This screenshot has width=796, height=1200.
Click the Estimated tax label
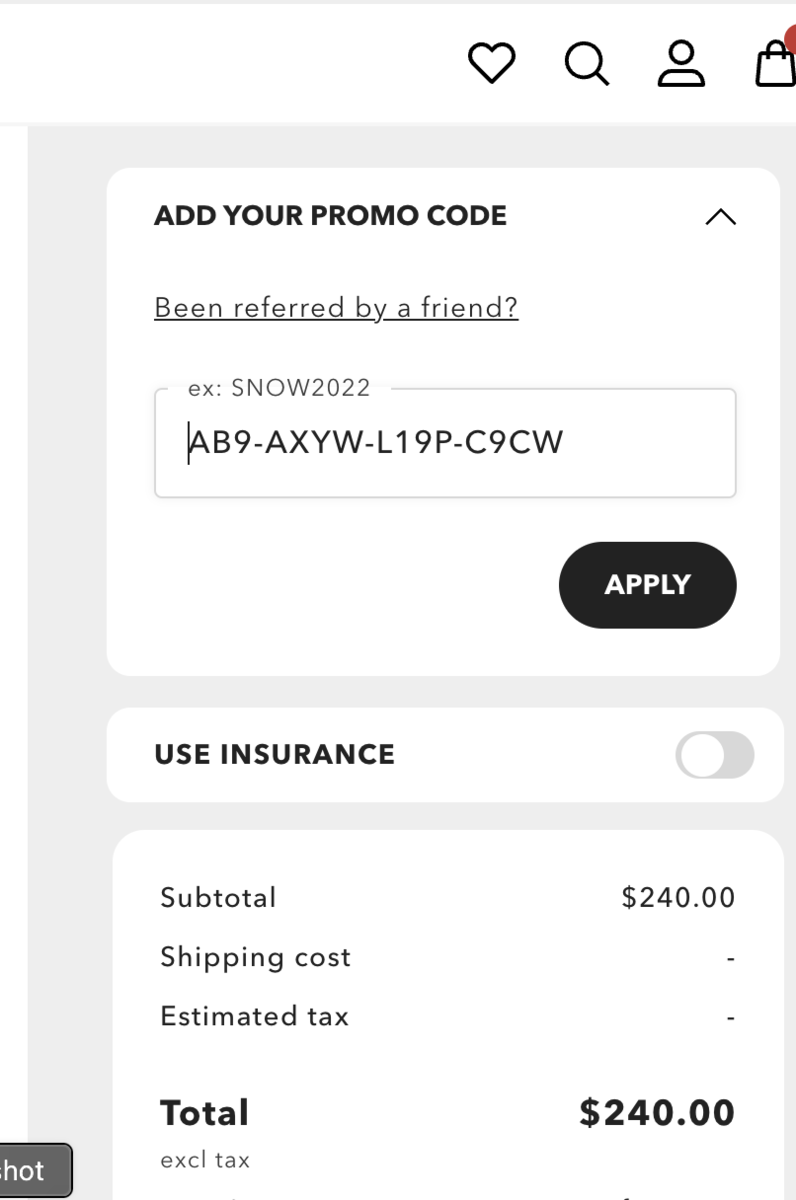254,1016
